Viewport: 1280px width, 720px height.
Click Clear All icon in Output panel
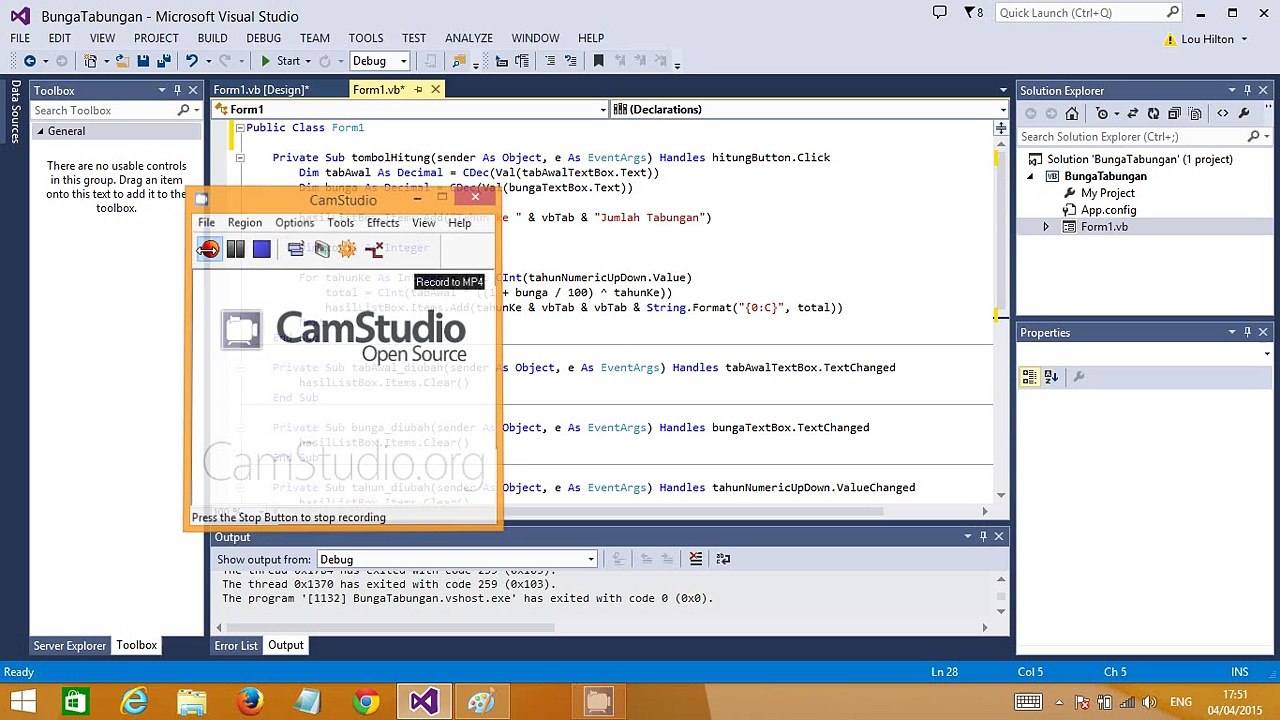coord(696,559)
